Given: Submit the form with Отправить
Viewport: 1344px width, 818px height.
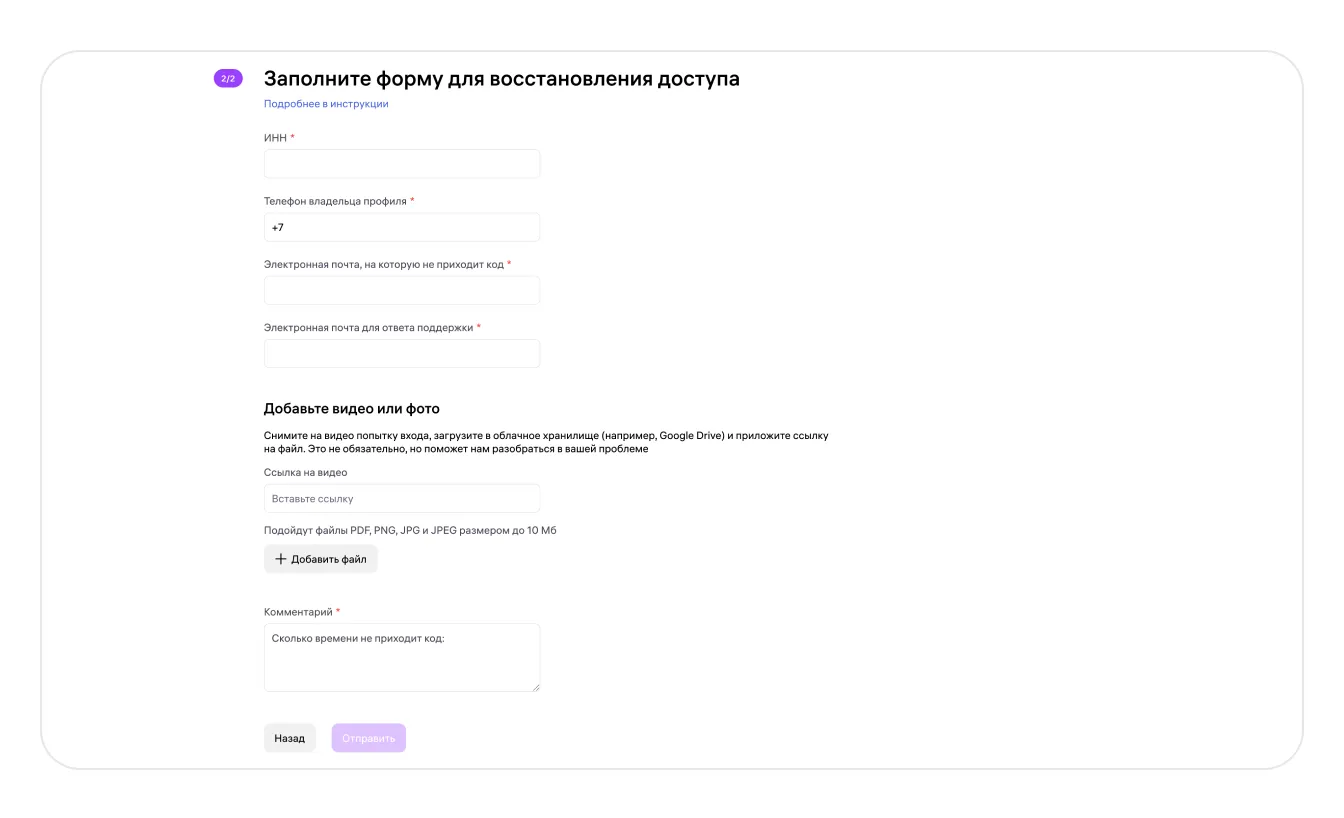Looking at the screenshot, I should pos(369,738).
